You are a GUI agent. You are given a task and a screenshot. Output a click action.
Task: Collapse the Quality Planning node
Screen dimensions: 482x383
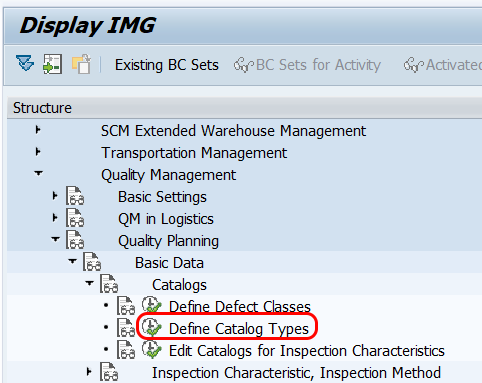coord(55,239)
